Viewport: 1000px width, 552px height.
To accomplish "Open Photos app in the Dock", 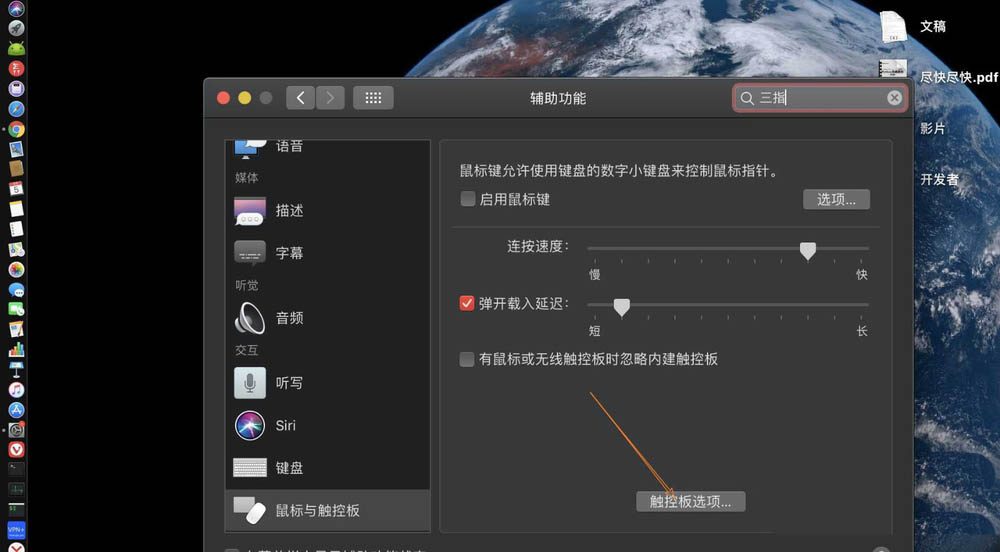I will click(x=16, y=270).
